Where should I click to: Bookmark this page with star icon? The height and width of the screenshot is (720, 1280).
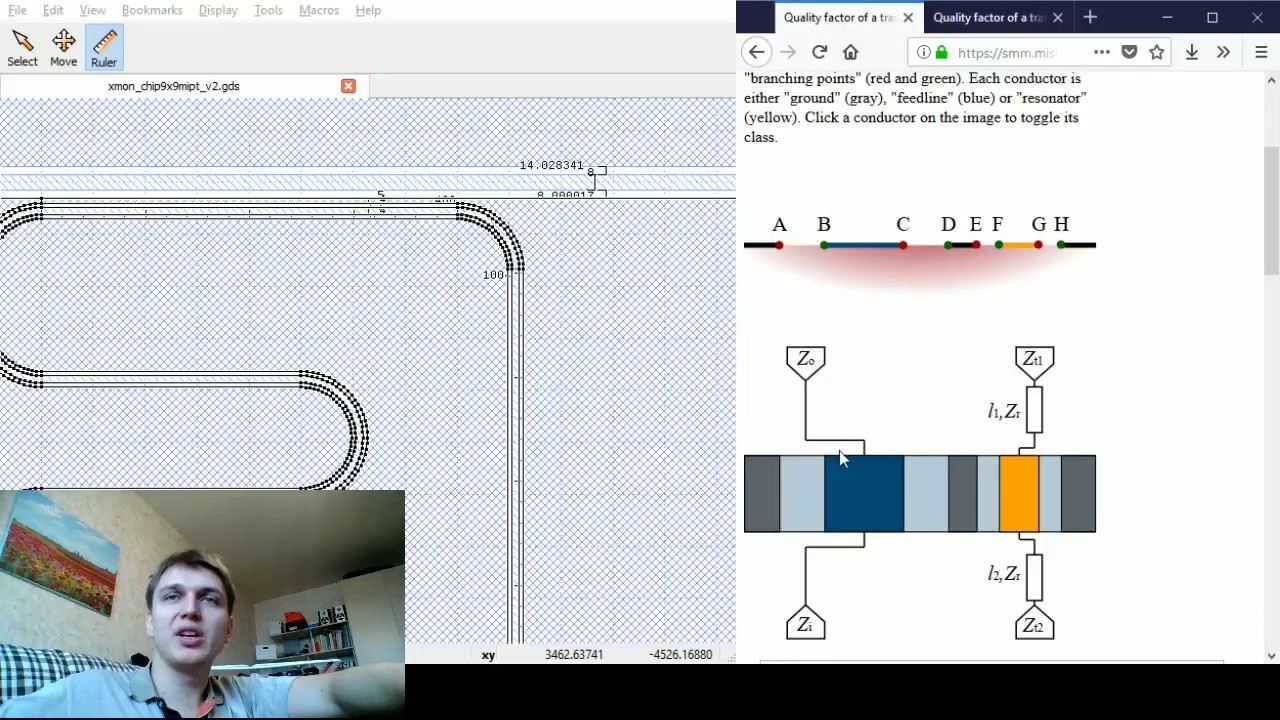click(1157, 52)
